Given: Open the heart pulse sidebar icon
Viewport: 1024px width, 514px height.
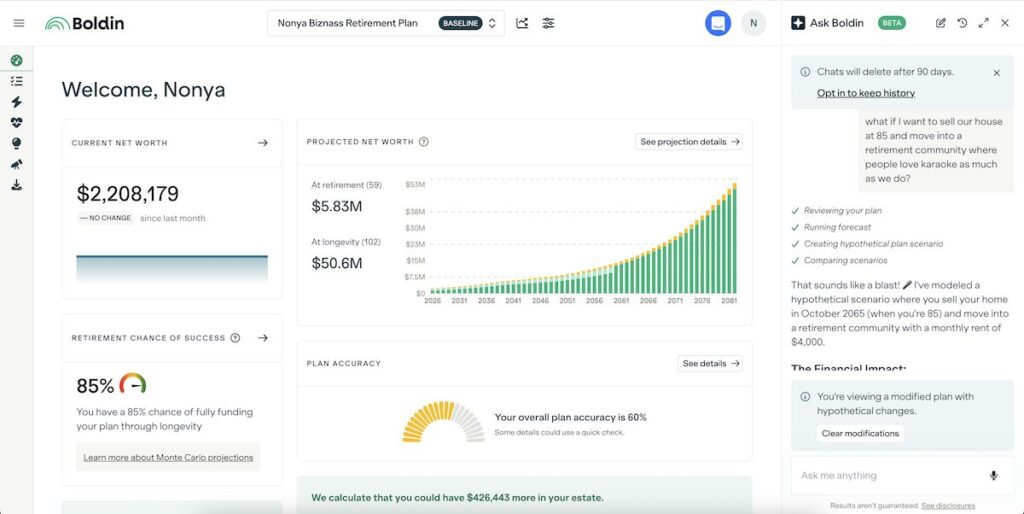Looking at the screenshot, I should click(x=16, y=123).
